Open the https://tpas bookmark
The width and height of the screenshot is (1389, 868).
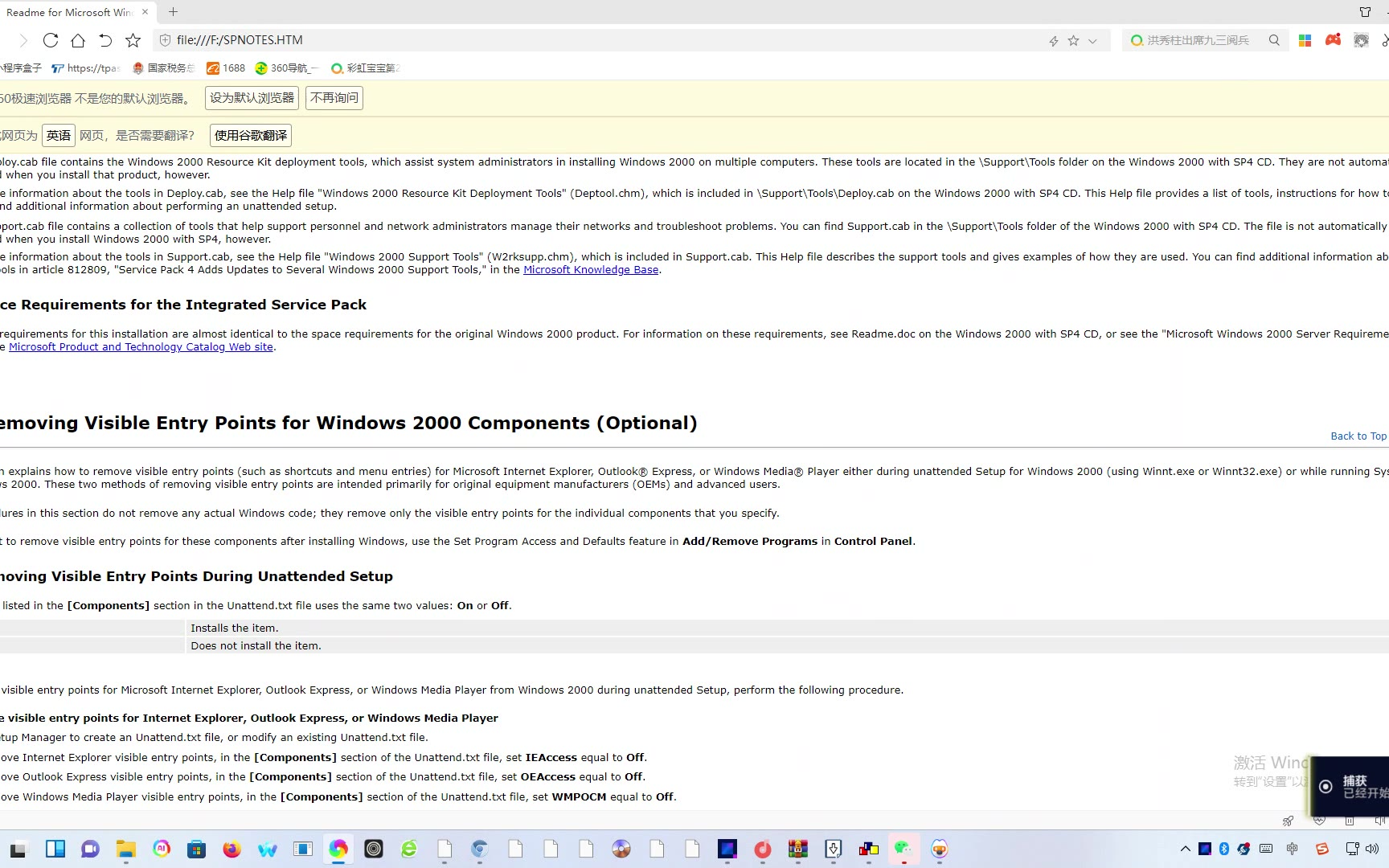85,68
